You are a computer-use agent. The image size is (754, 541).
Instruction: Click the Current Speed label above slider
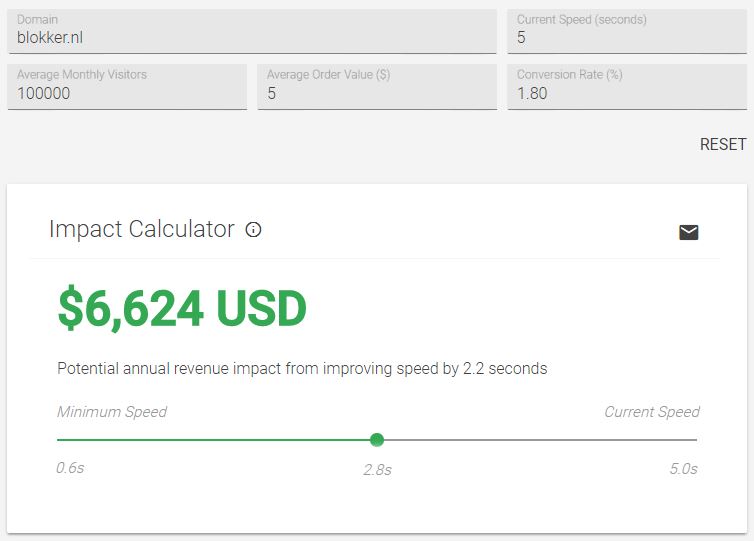651,412
